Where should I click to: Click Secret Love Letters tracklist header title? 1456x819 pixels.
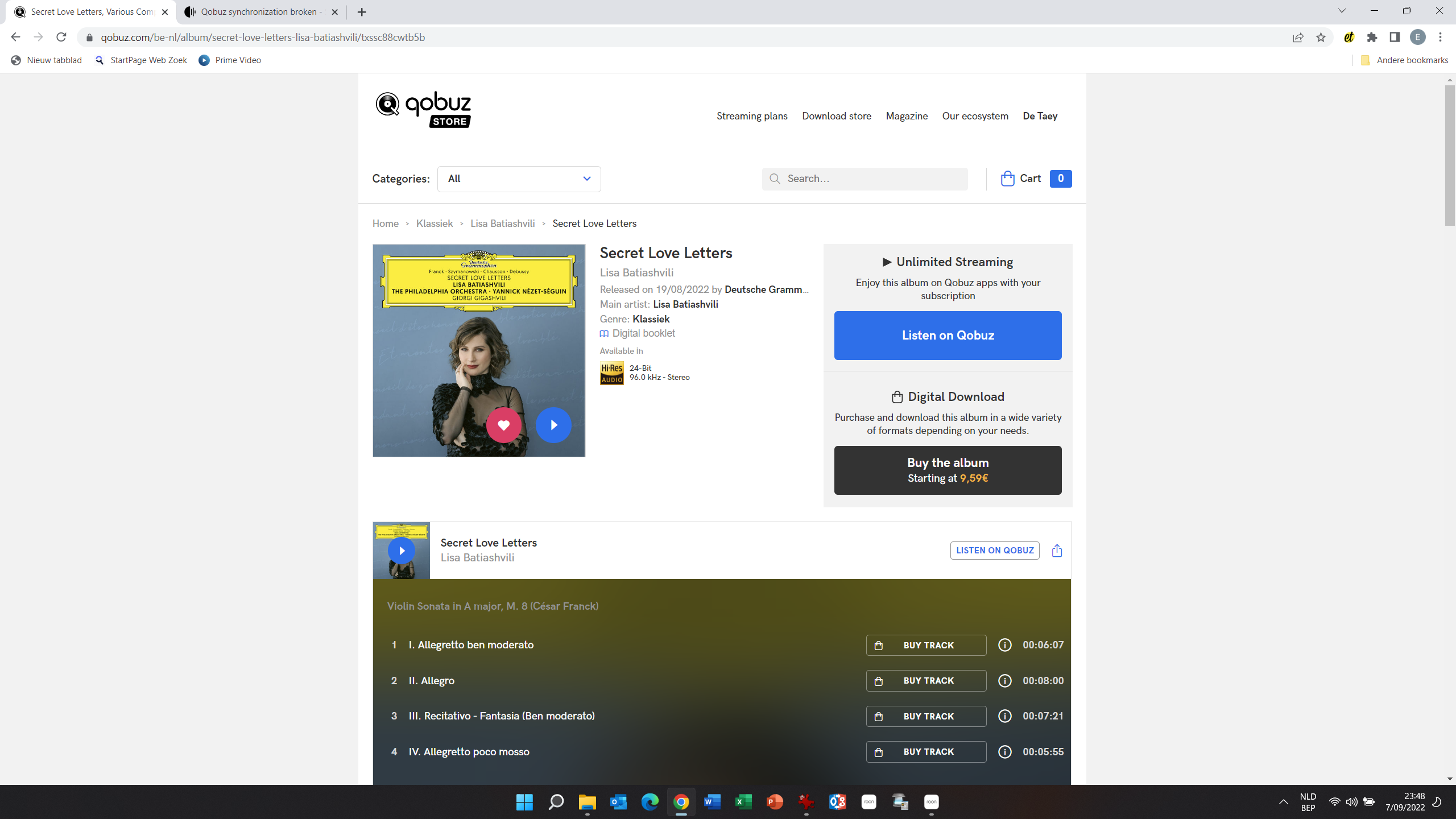pos(489,543)
